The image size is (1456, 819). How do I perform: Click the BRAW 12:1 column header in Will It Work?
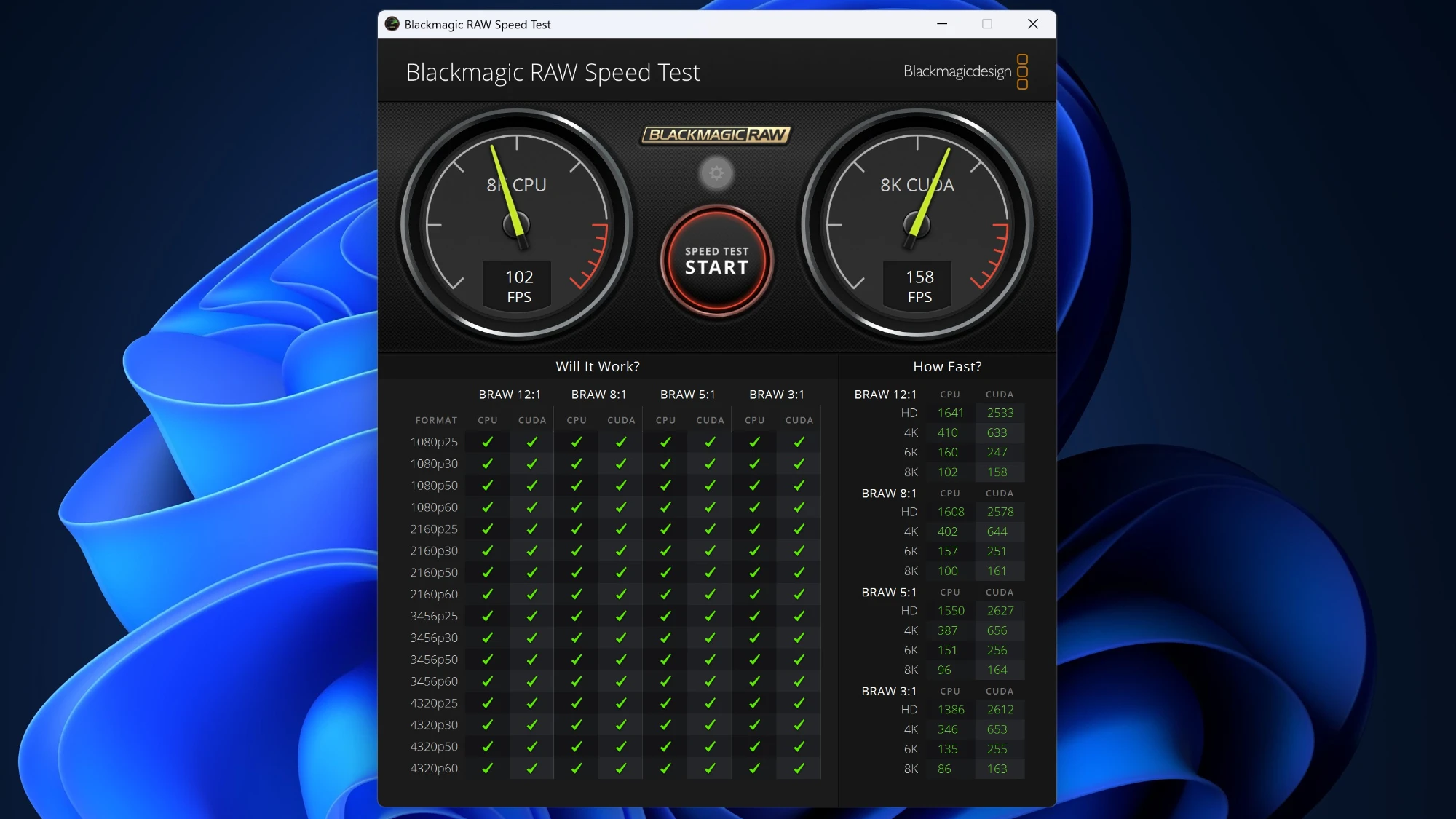[x=510, y=395]
